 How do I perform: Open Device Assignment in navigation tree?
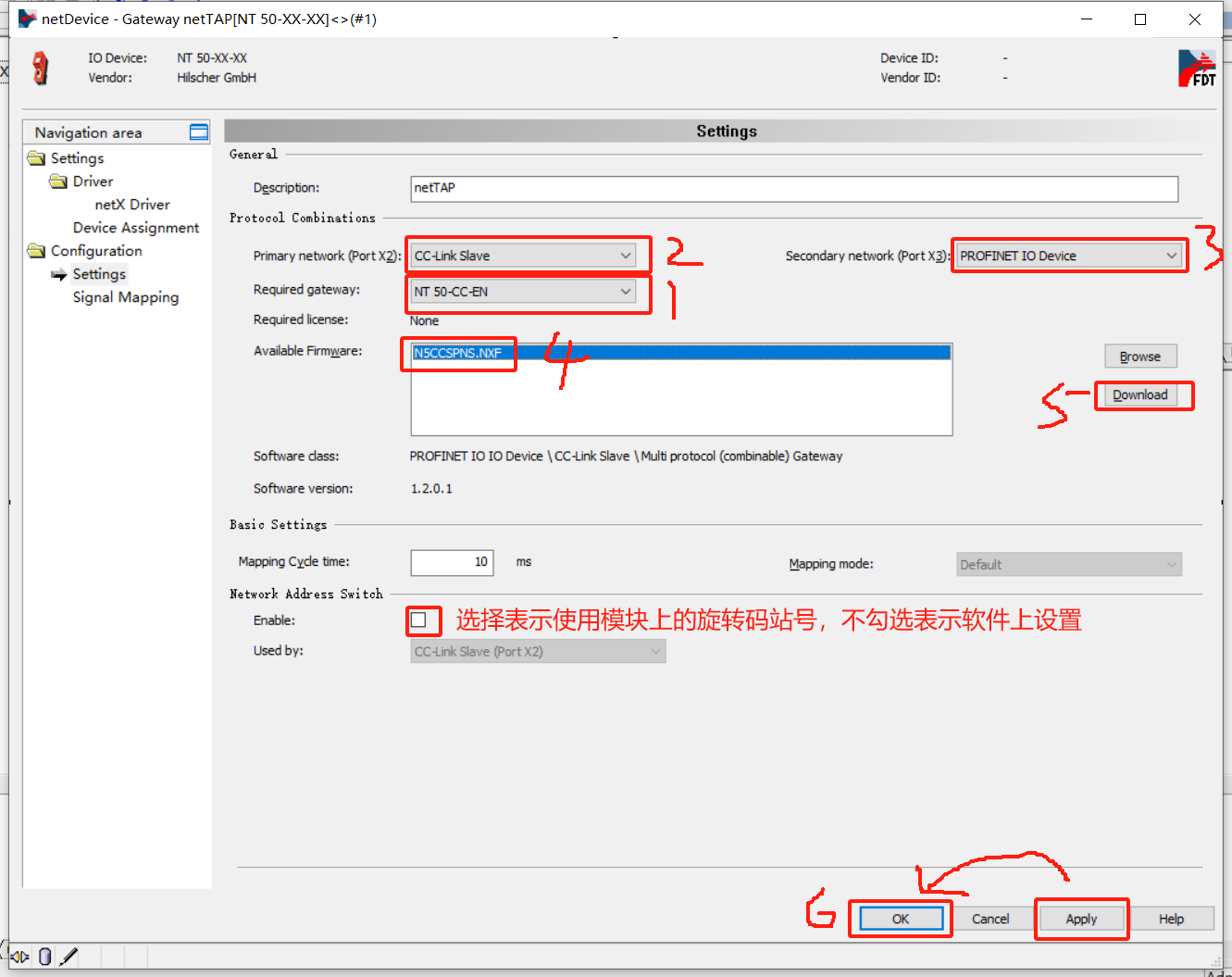point(136,228)
